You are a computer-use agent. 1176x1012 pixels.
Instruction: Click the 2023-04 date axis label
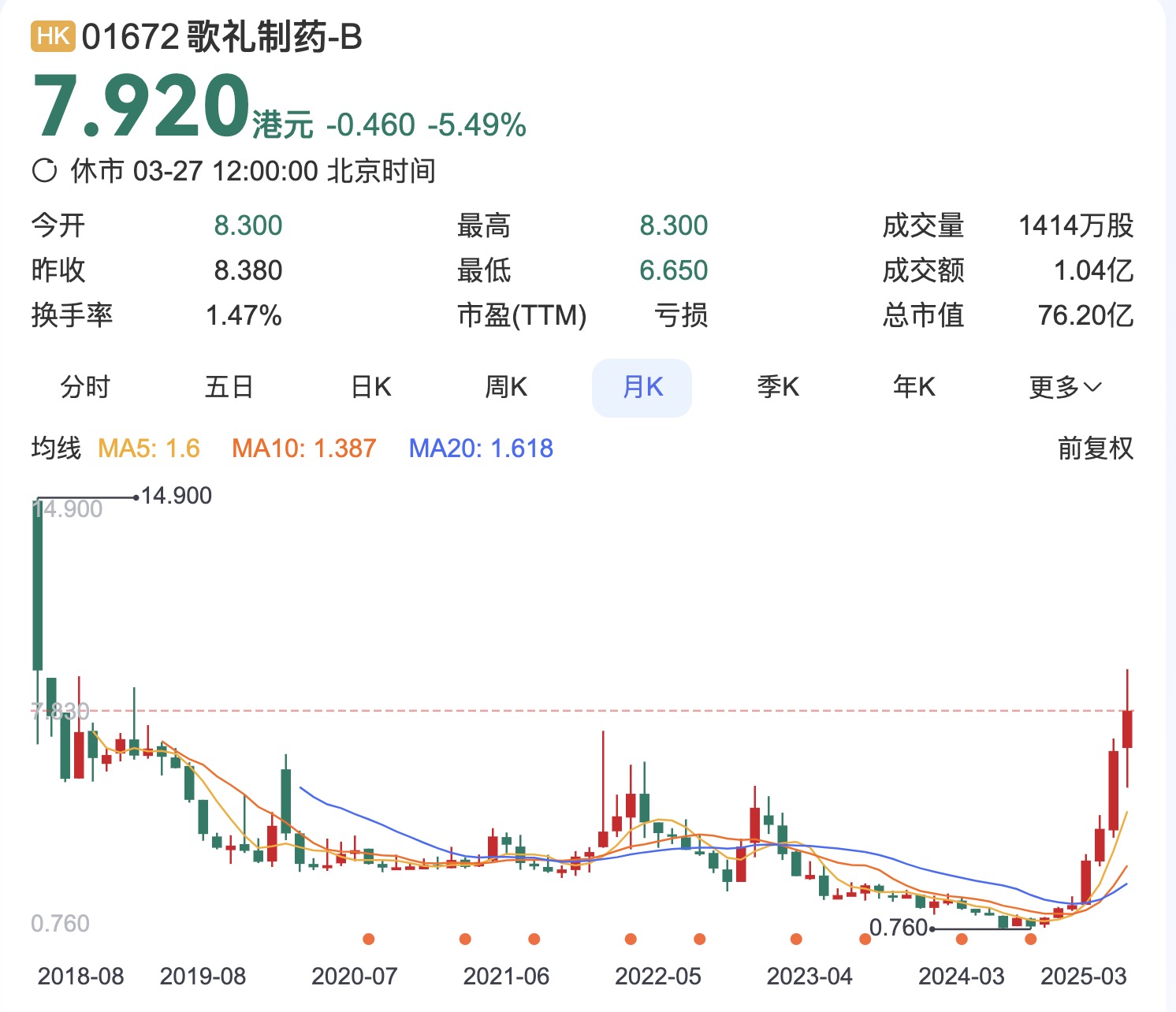809,977
